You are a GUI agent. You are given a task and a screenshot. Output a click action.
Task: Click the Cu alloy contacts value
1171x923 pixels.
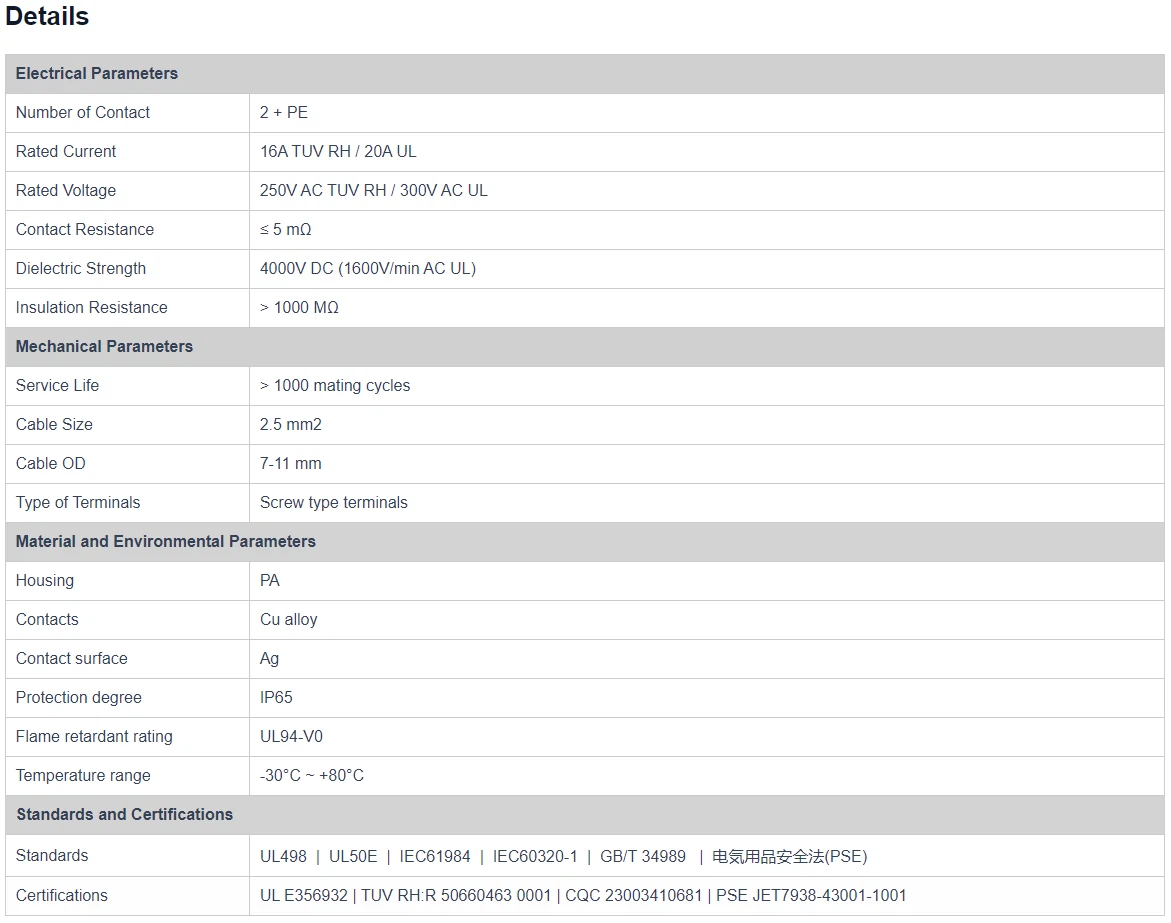(x=289, y=619)
